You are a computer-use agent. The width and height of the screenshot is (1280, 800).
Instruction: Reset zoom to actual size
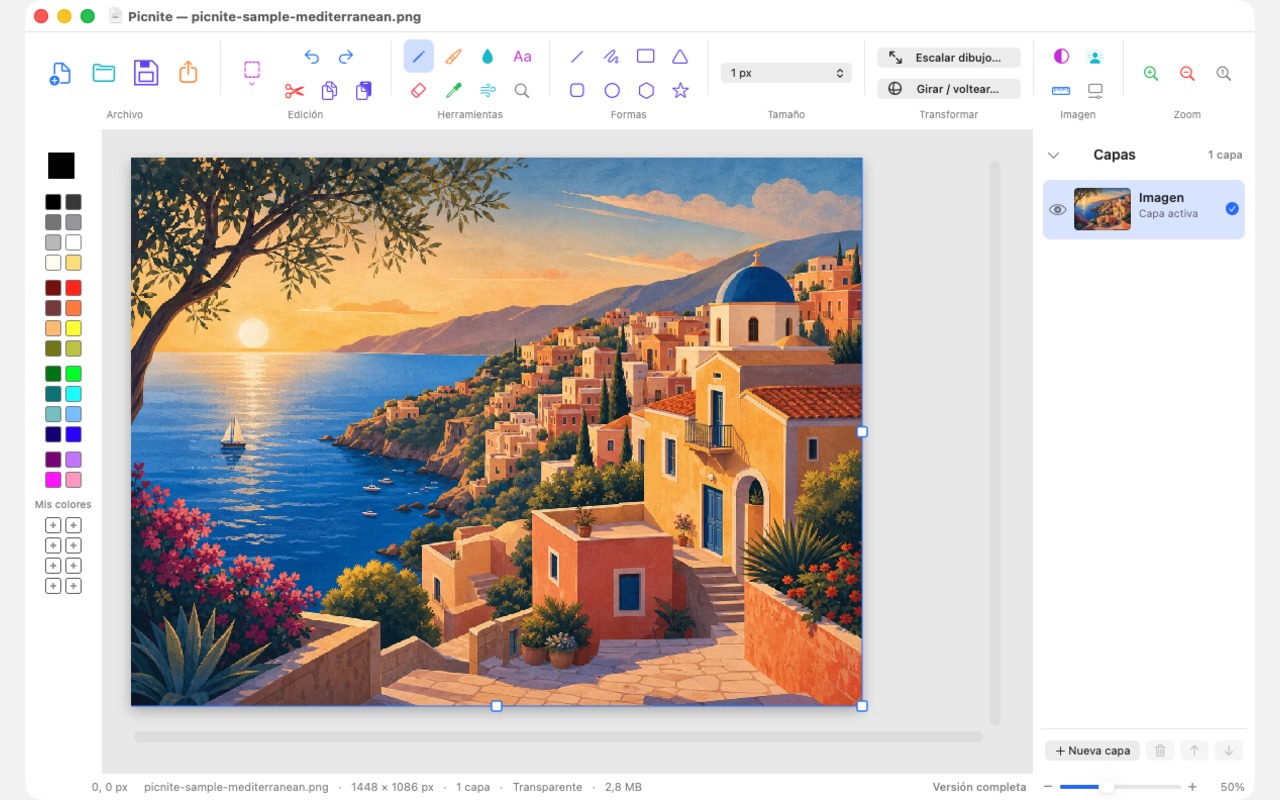tap(1223, 73)
